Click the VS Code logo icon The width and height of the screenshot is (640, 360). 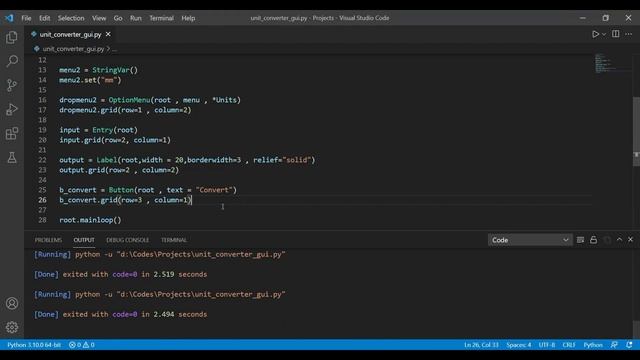click(9, 18)
